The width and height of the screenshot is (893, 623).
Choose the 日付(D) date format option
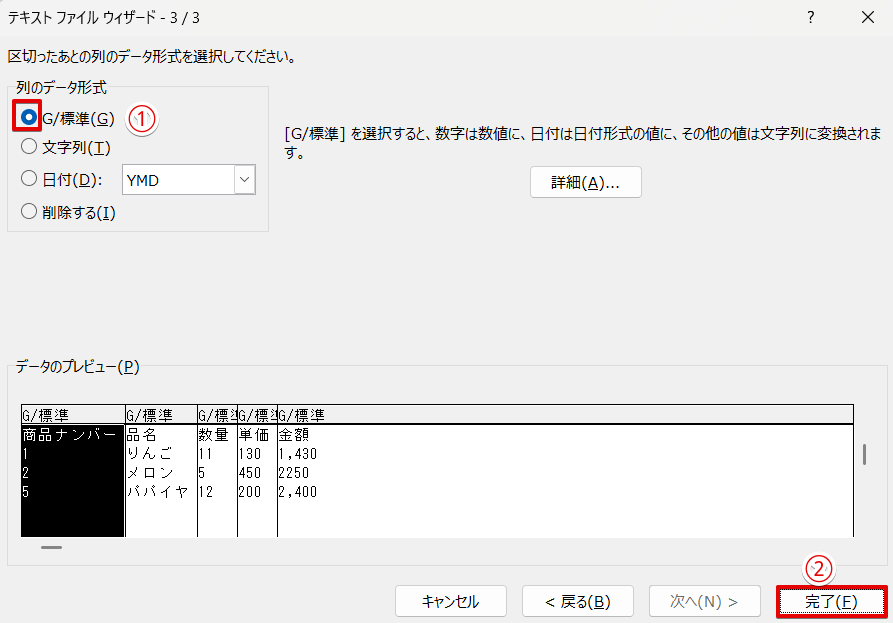pos(29,180)
